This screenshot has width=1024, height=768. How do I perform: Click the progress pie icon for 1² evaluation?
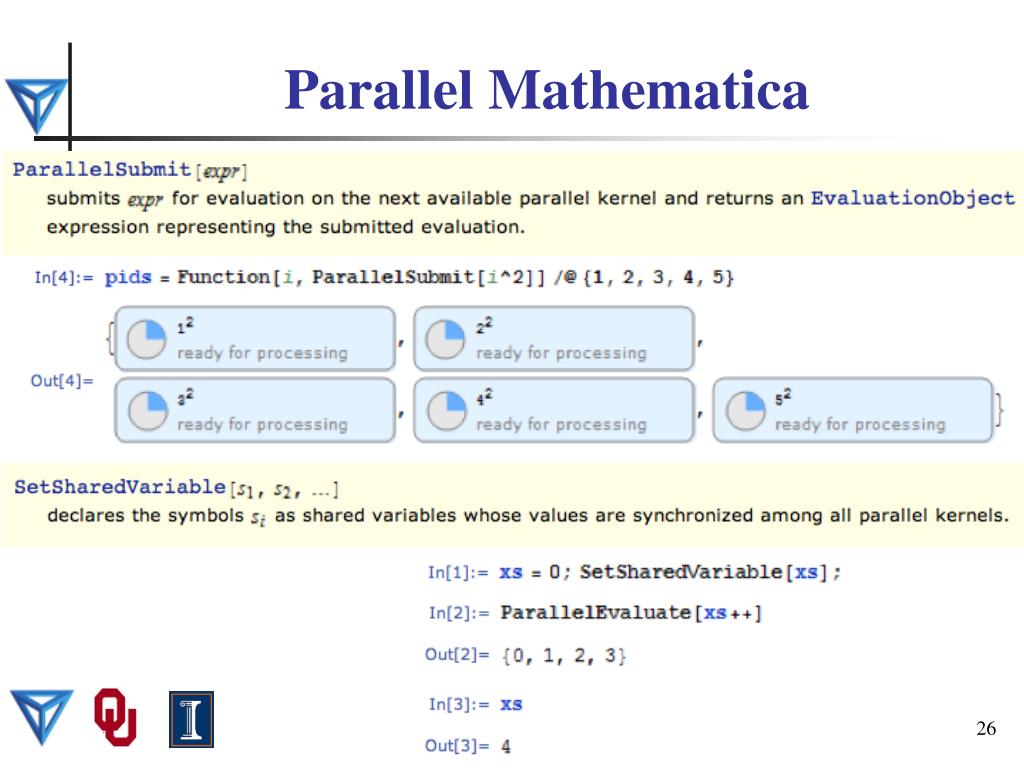146,340
